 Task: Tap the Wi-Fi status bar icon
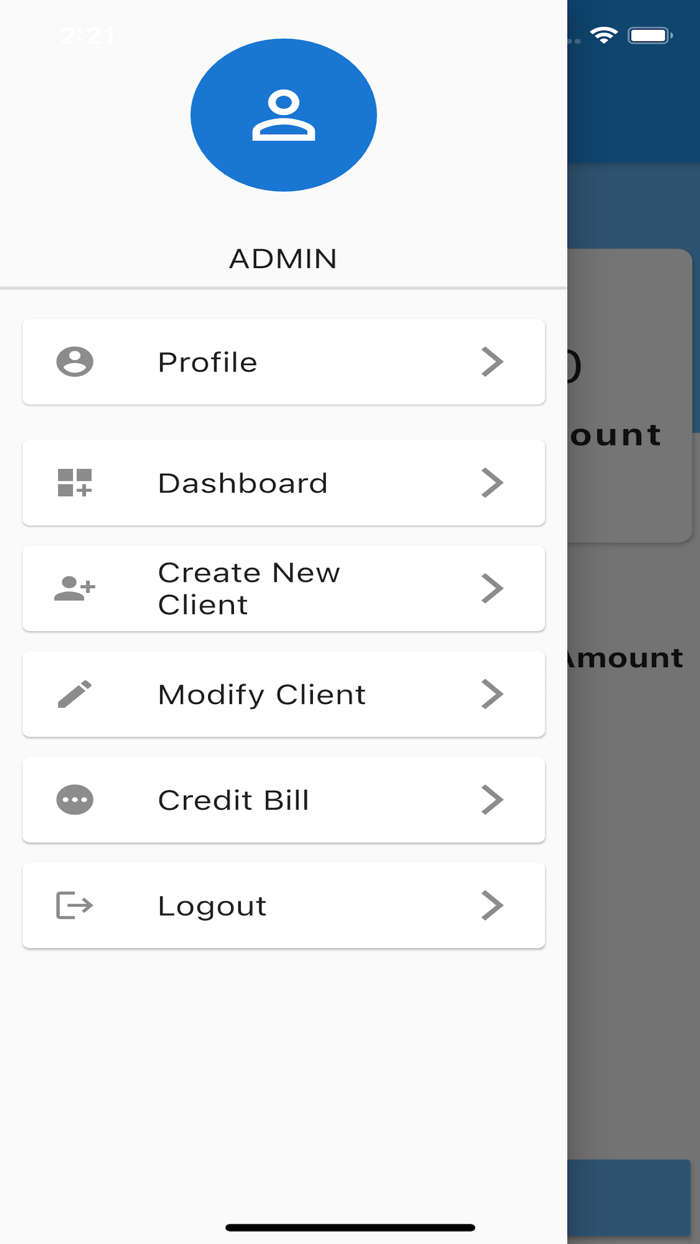click(x=604, y=36)
